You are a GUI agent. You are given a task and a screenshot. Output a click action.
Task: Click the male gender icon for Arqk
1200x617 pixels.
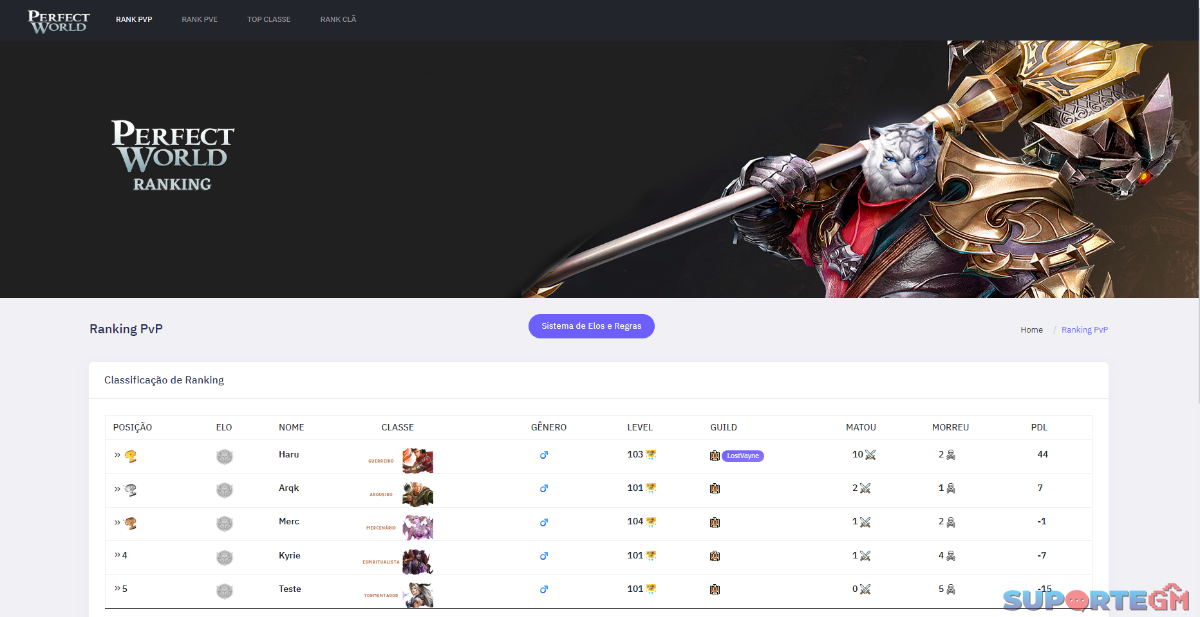[x=544, y=489]
